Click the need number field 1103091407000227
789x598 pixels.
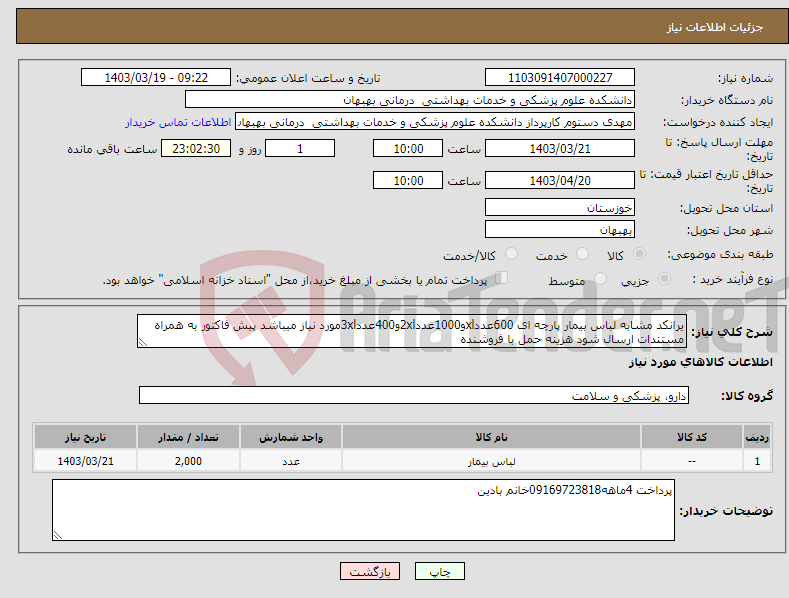[x=560, y=78]
